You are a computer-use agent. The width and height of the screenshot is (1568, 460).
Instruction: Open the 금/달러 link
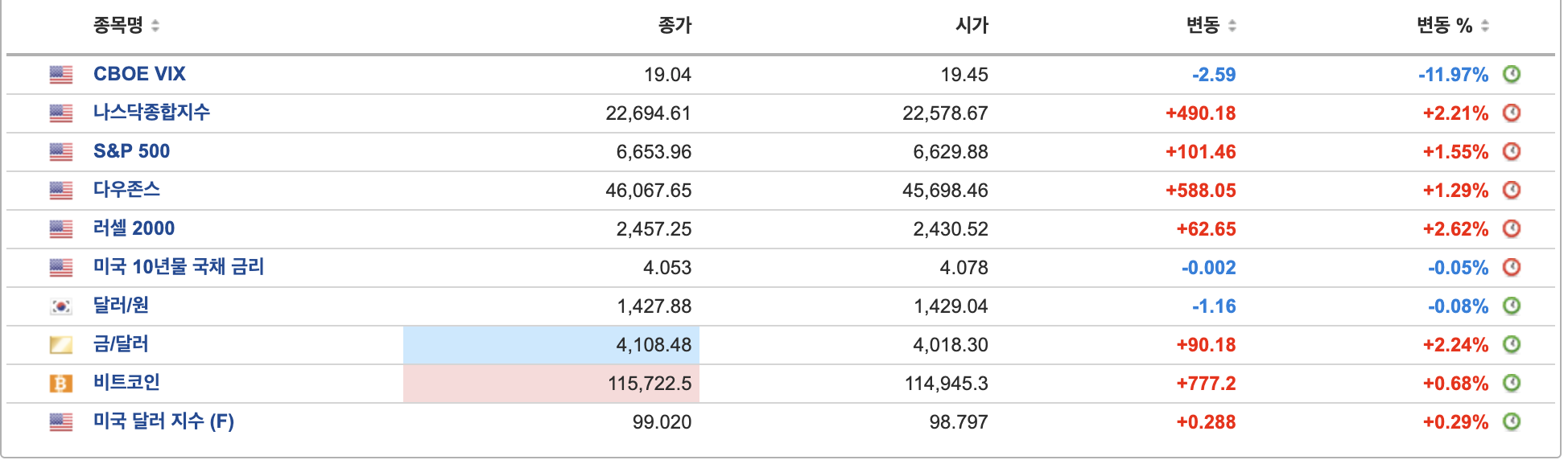click(x=121, y=344)
